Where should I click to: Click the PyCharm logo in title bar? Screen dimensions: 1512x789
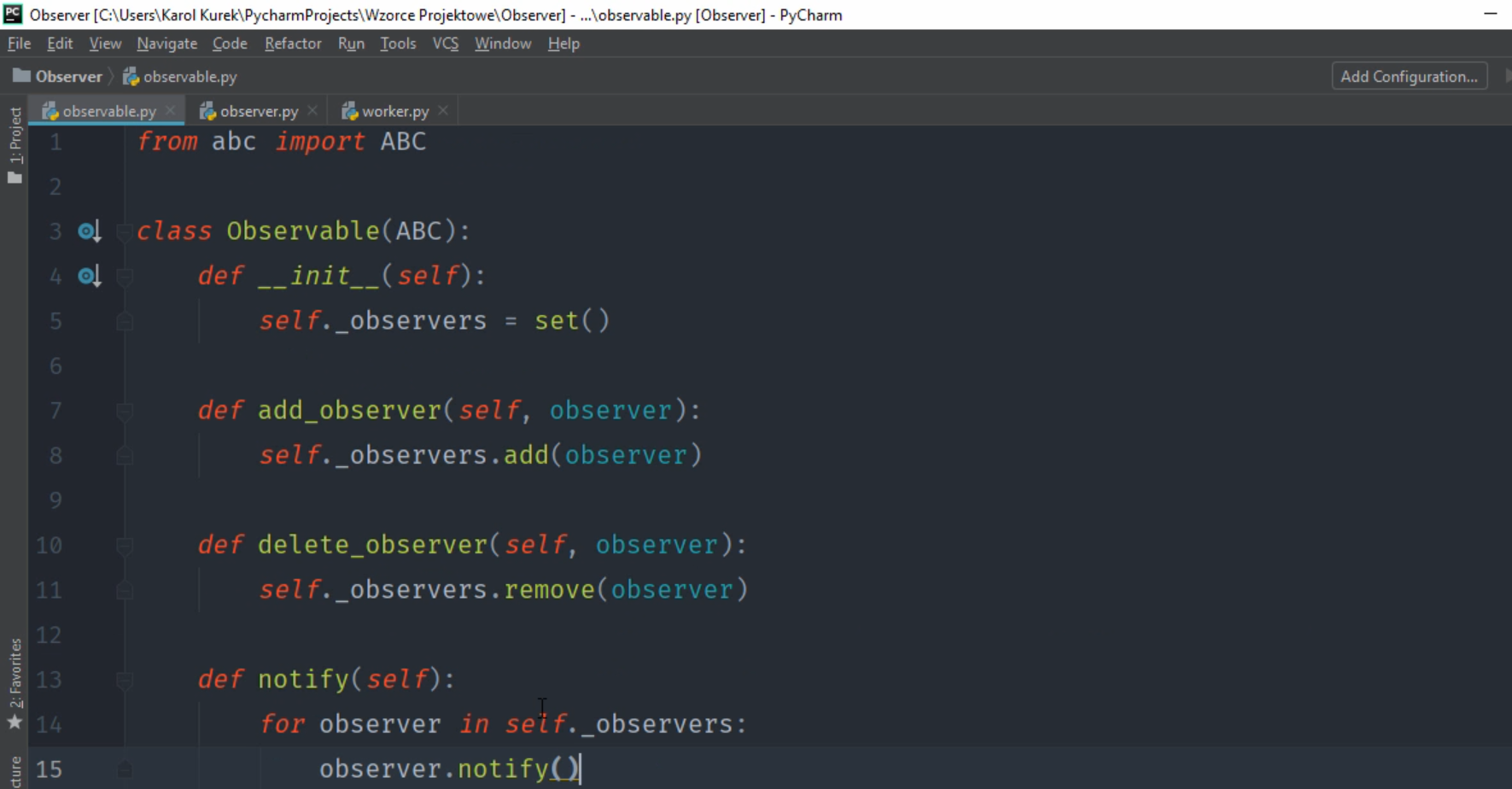13,15
